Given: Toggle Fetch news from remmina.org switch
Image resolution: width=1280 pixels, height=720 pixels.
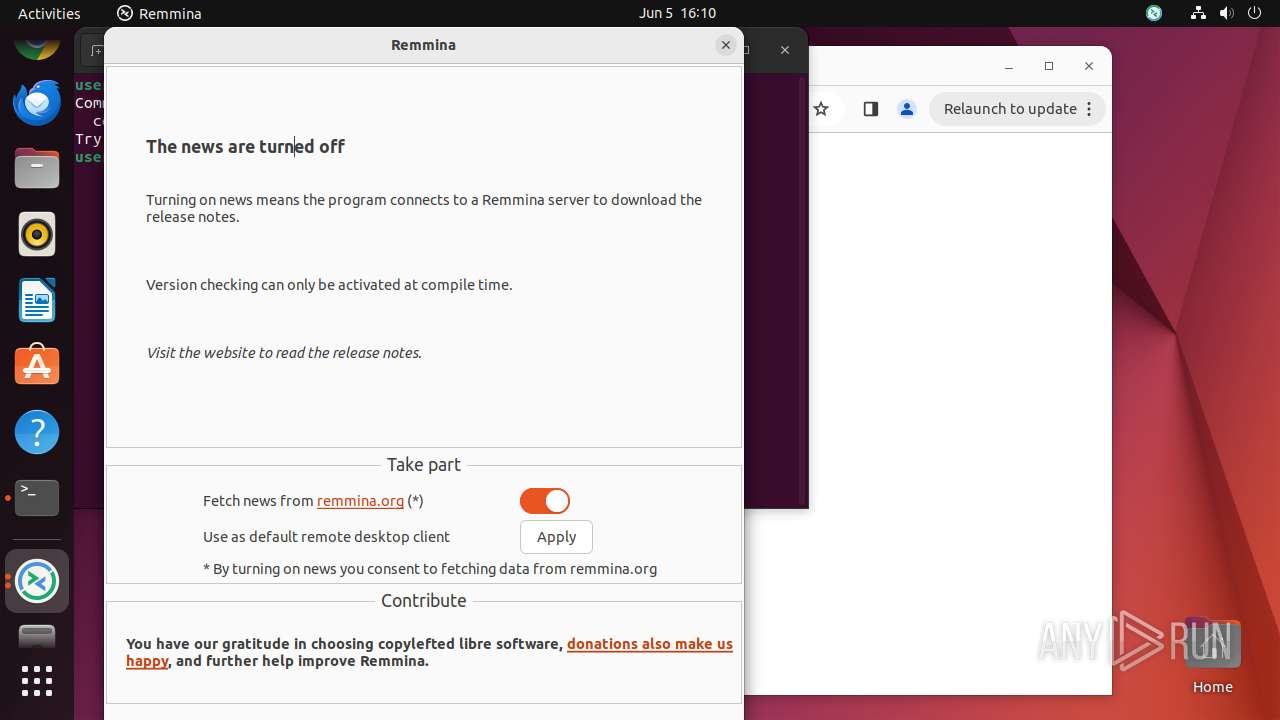Looking at the screenshot, I should click(x=545, y=501).
